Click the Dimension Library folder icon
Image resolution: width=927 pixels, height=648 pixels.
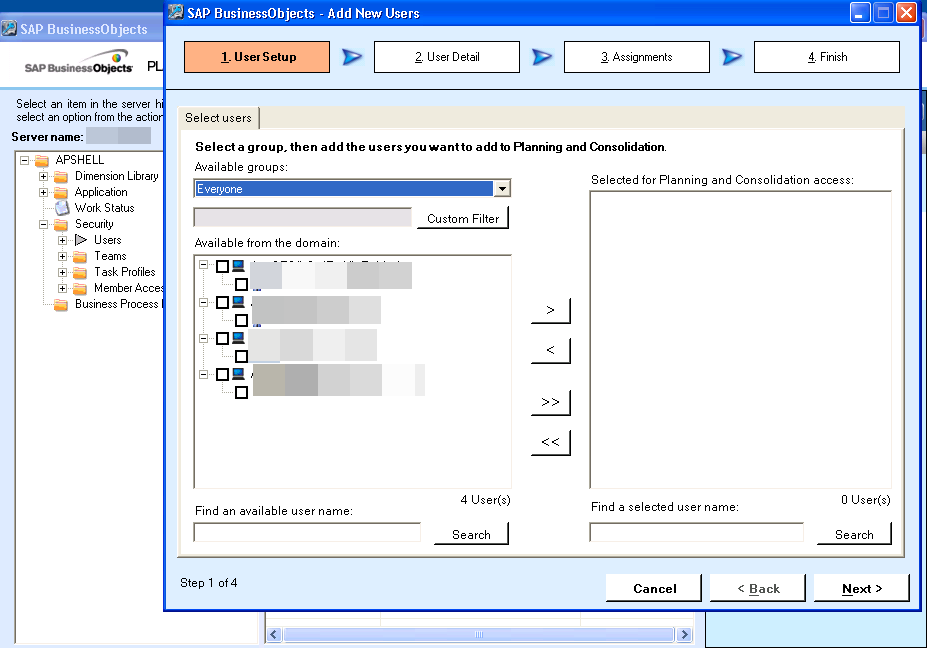coord(61,176)
